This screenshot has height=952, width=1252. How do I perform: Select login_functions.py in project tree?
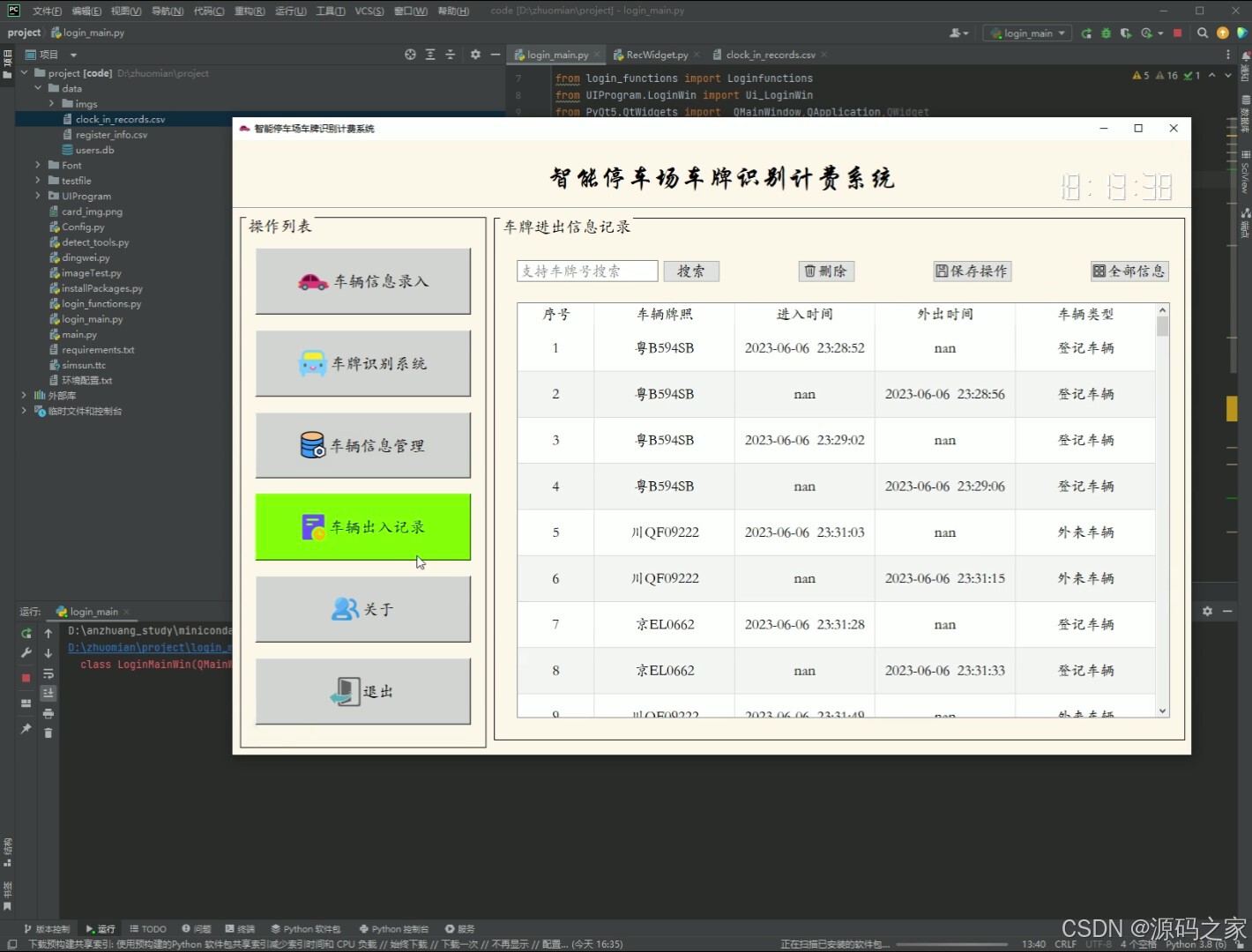click(101, 303)
